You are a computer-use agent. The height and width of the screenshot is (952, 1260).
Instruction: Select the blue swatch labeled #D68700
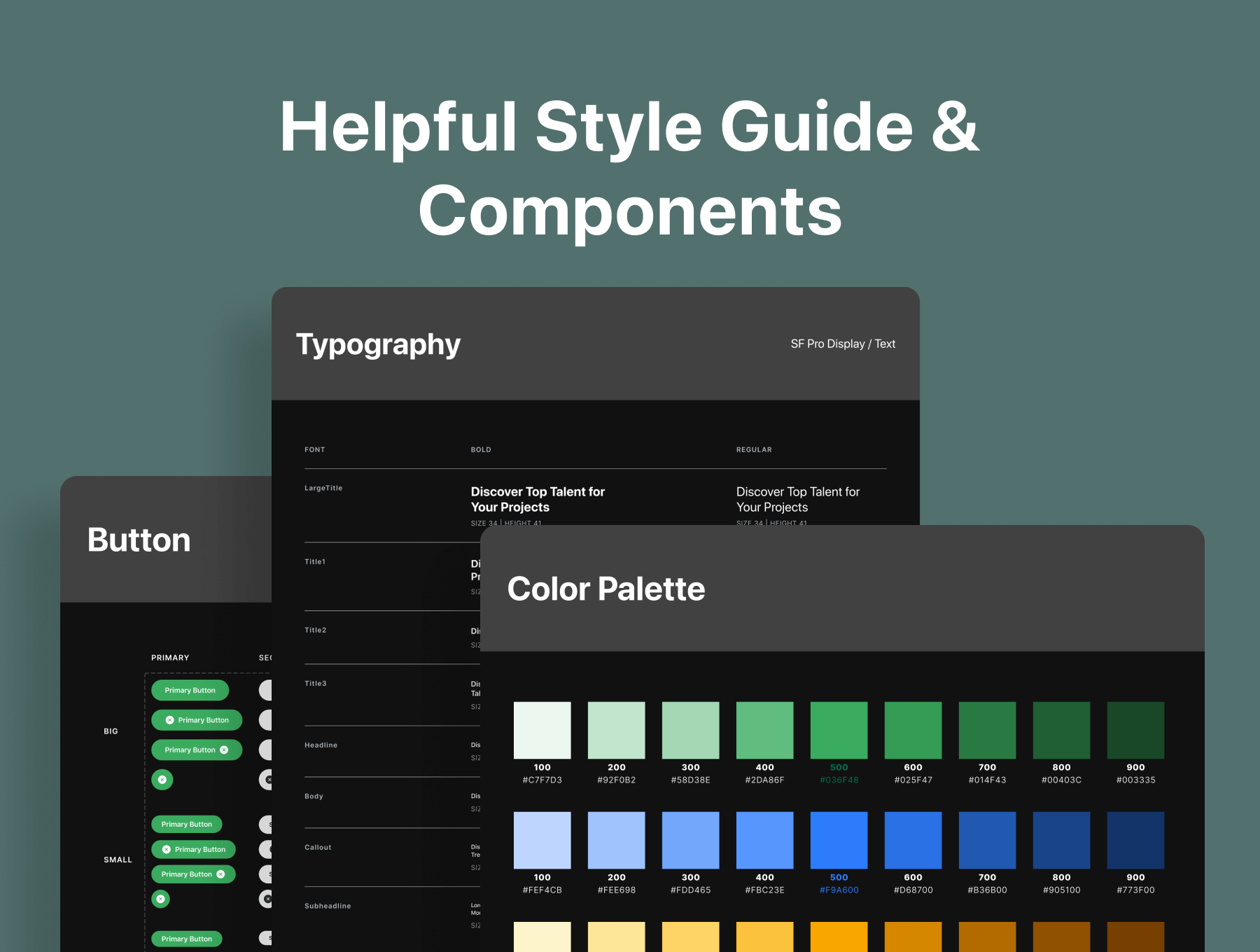point(913,840)
